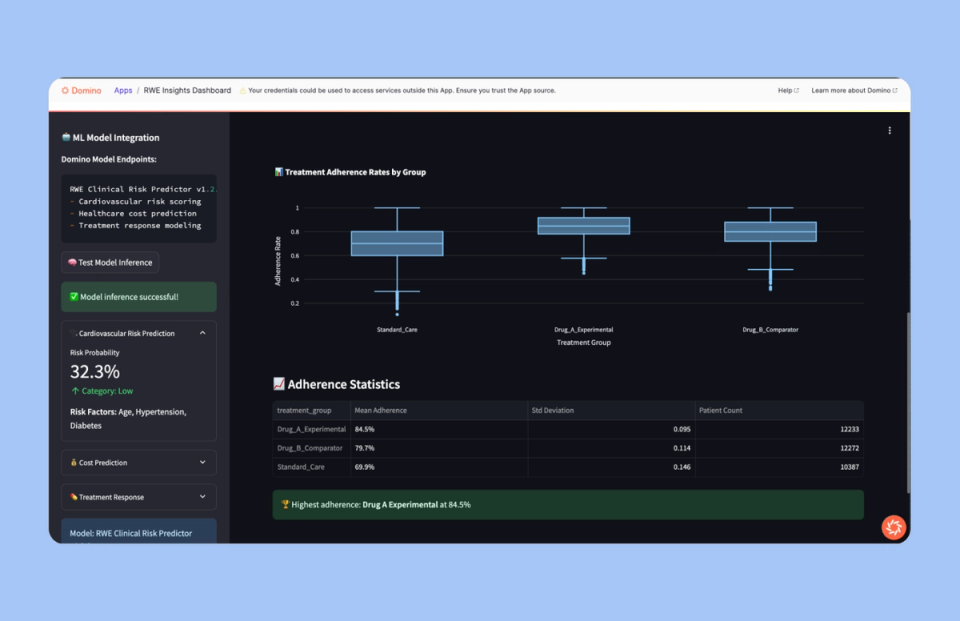Click the Model: RWE Clinical Risk Predictor info box
This screenshot has height=621, width=960.
pos(139,531)
